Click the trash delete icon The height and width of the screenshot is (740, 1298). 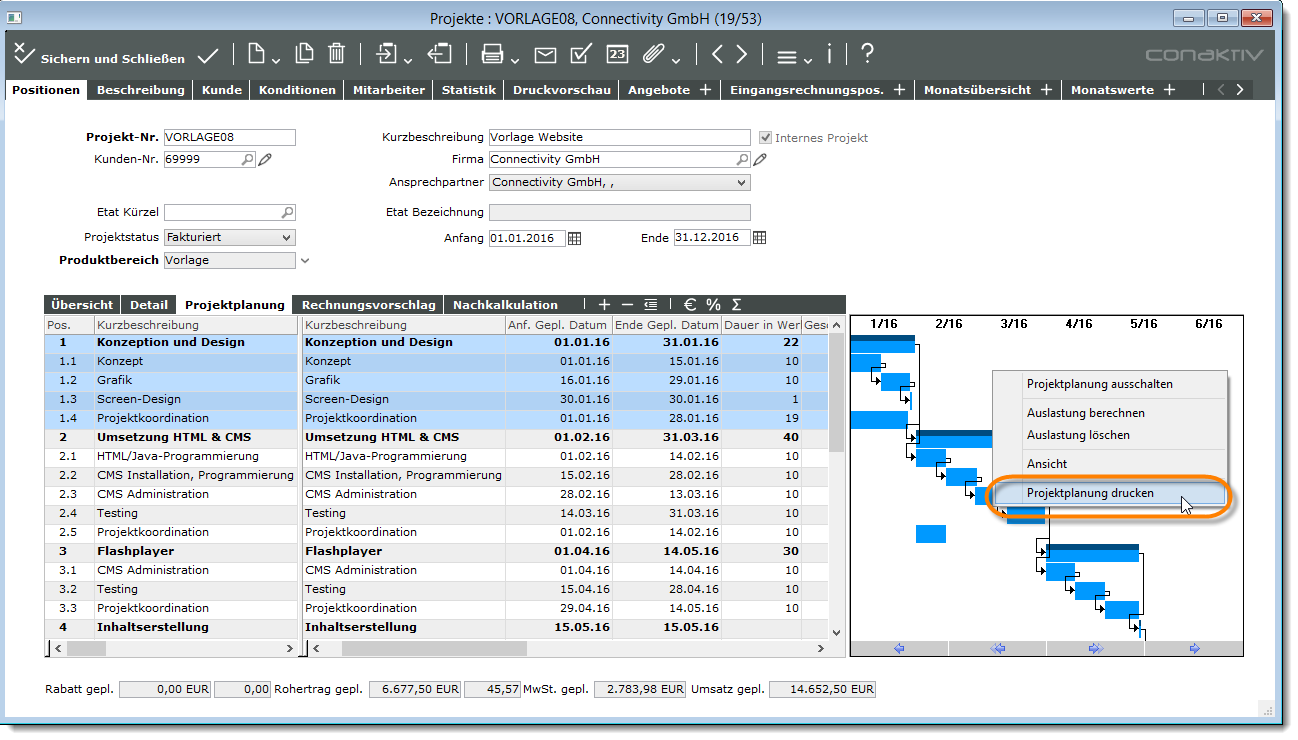[x=338, y=55]
